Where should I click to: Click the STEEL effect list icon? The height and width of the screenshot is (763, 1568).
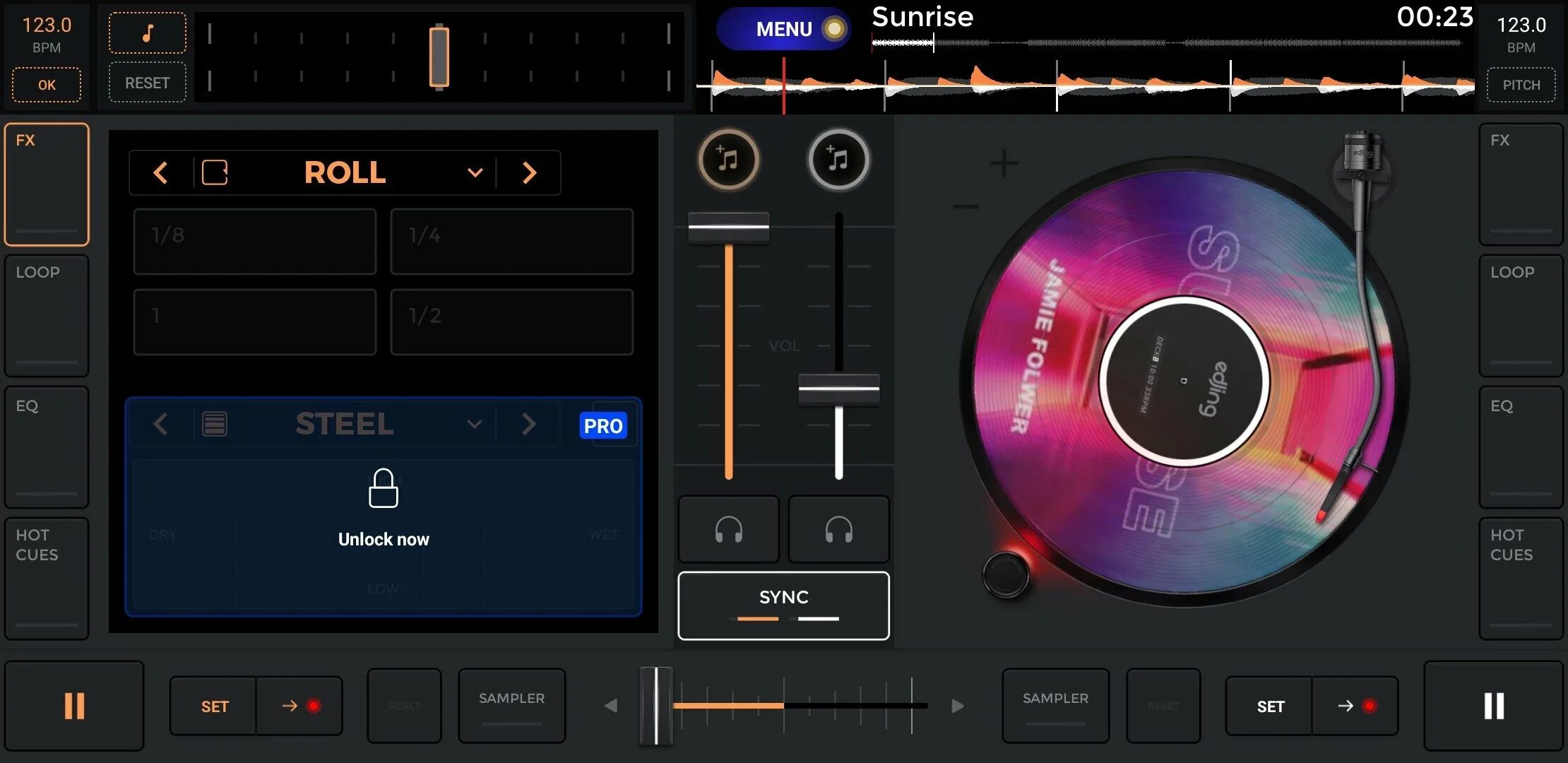(215, 424)
